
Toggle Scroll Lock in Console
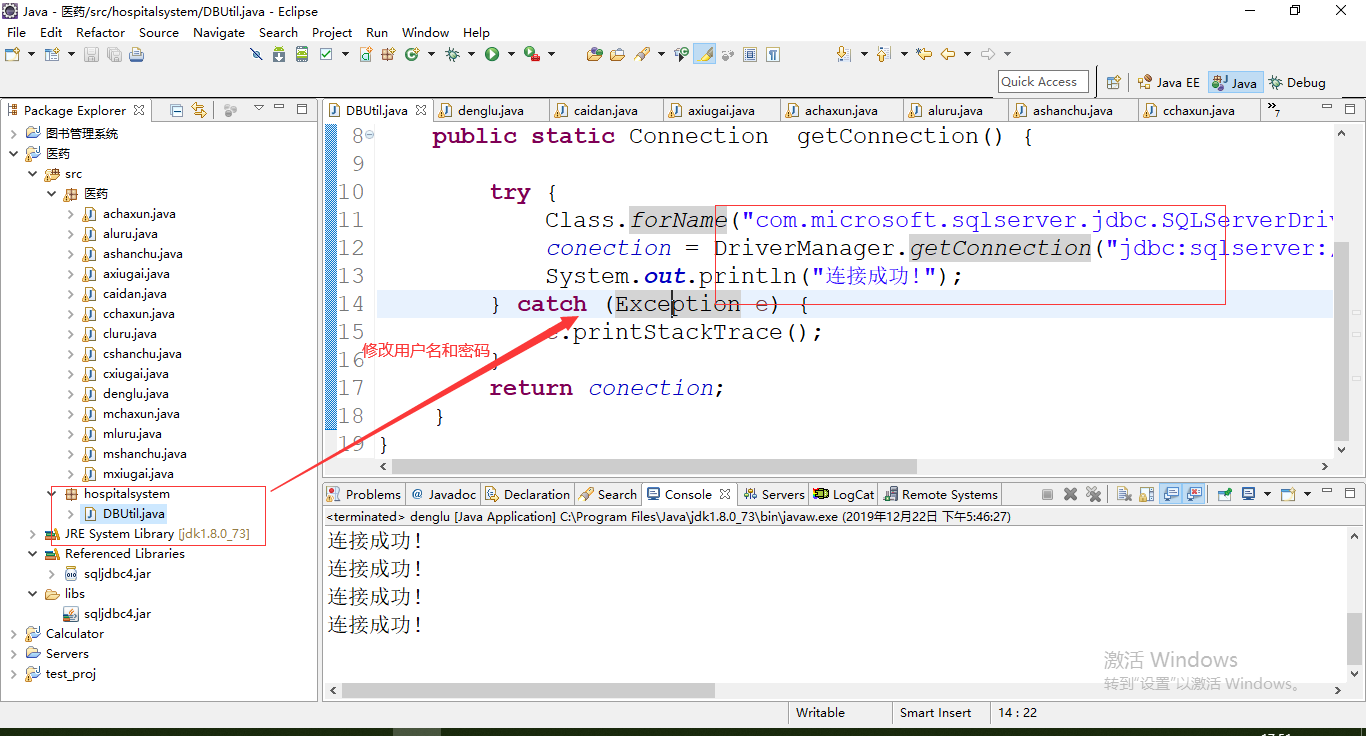(1146, 494)
